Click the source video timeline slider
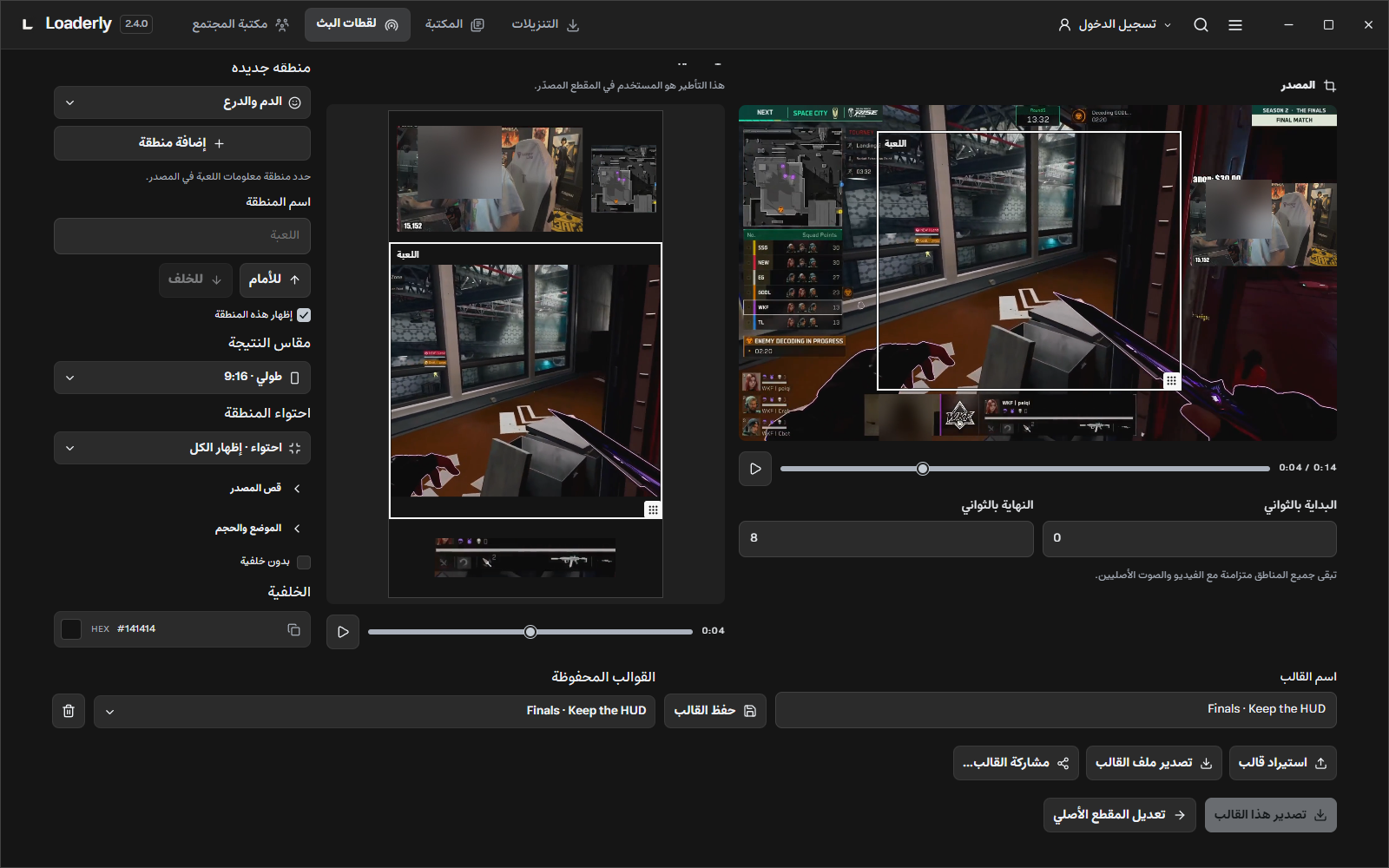 pos(1025,469)
